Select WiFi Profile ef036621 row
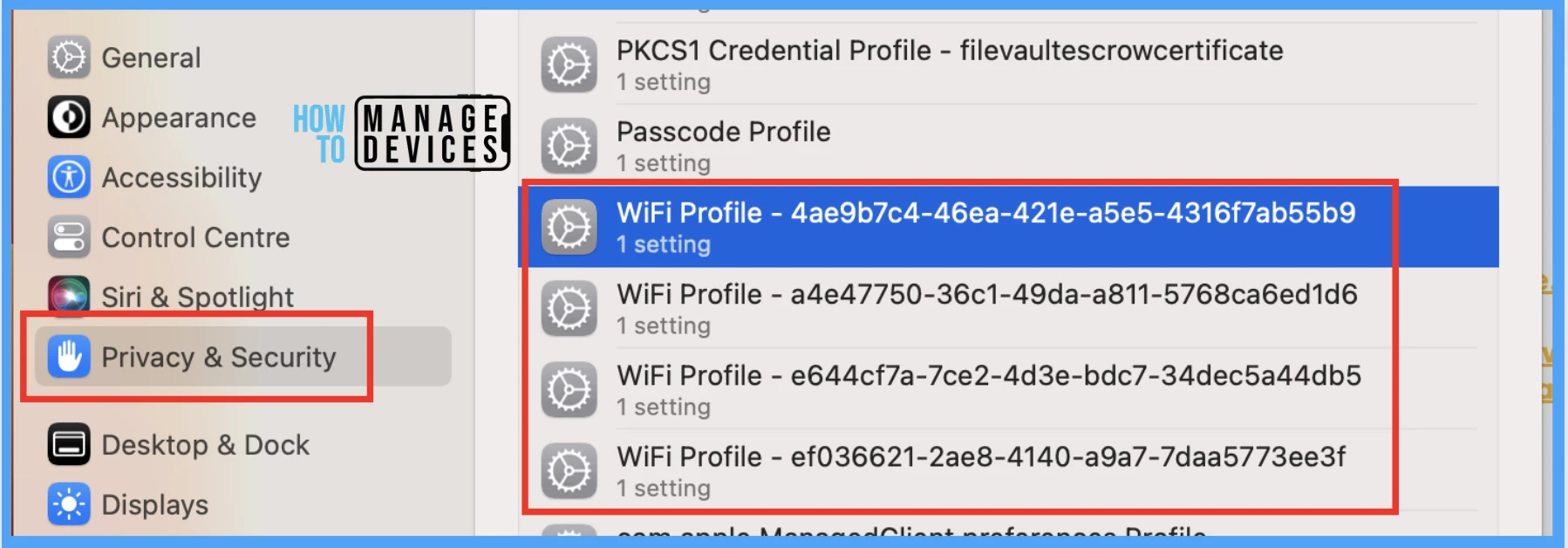This screenshot has width=1568, height=548. point(1009,470)
